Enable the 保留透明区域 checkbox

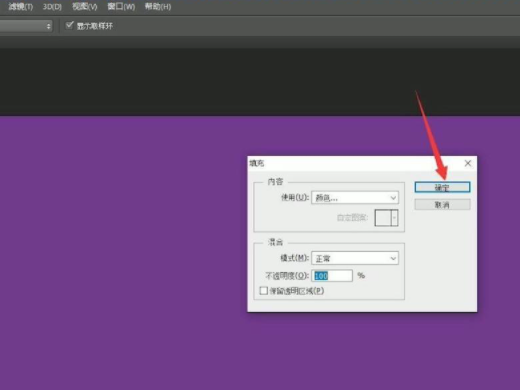pos(263,291)
